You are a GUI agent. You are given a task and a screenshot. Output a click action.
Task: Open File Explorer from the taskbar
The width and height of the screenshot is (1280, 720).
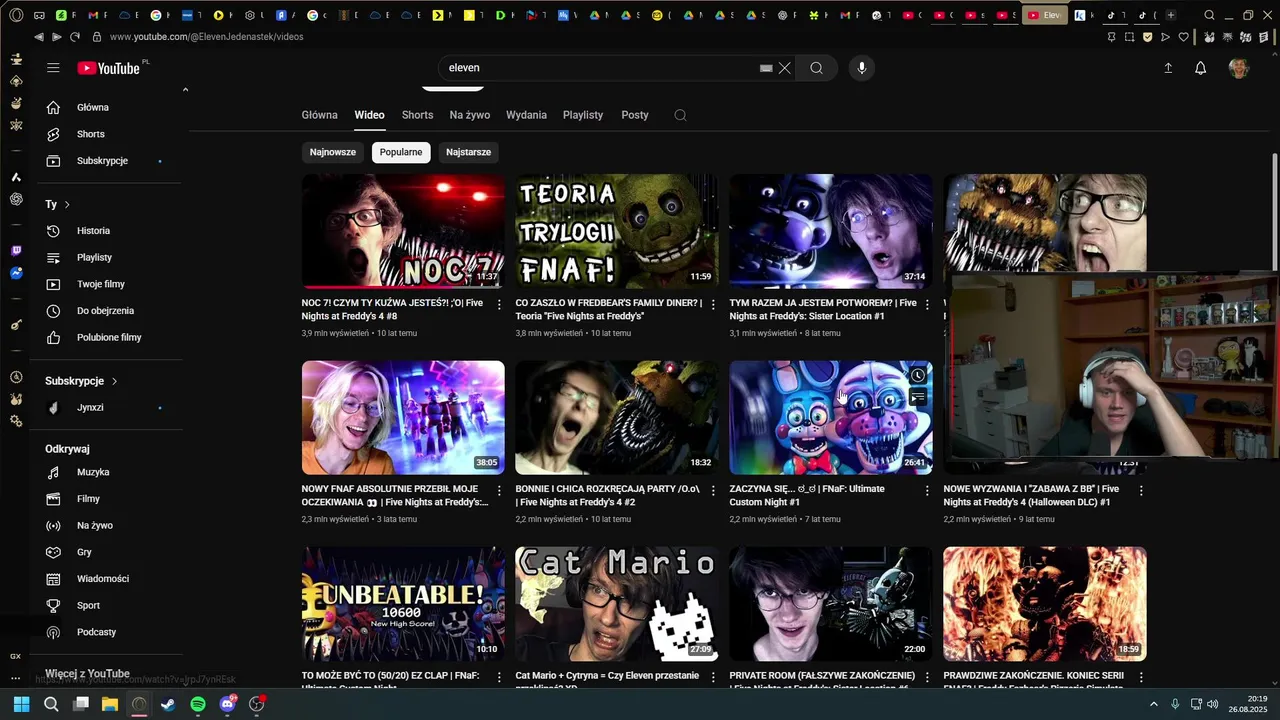[x=110, y=704]
